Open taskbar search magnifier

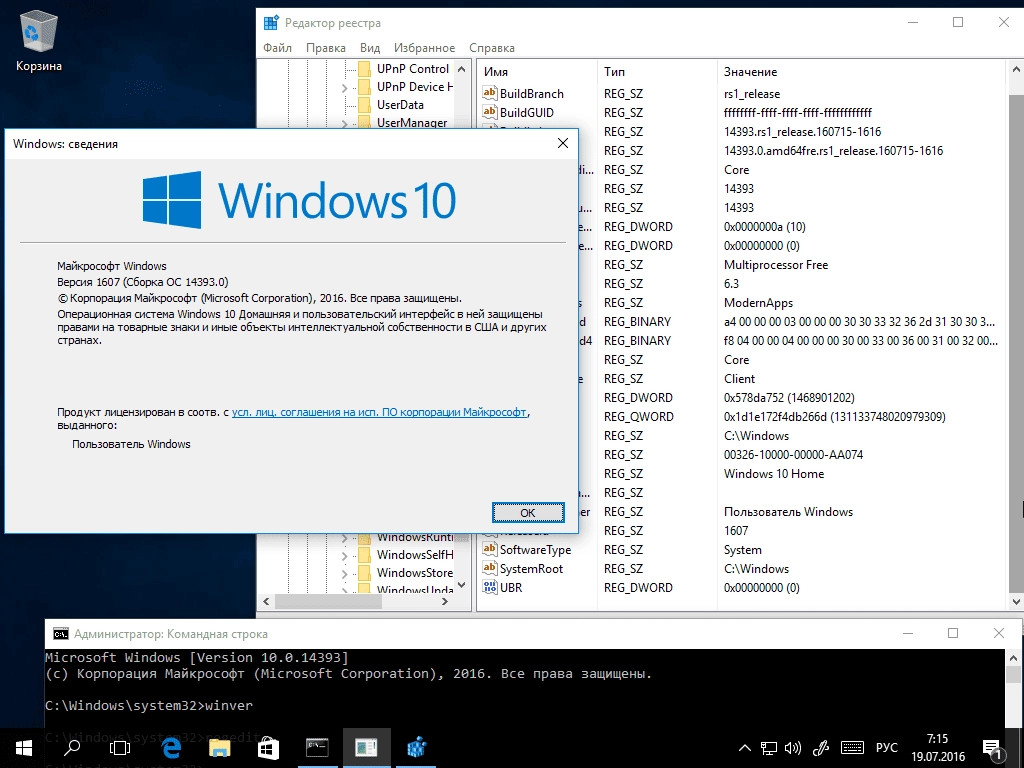pos(72,748)
